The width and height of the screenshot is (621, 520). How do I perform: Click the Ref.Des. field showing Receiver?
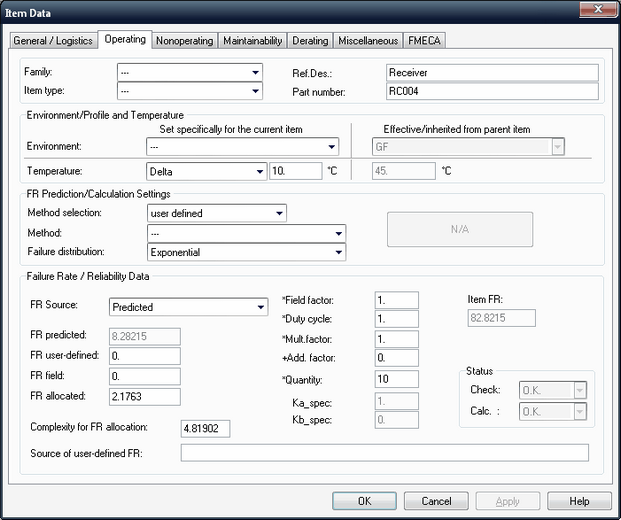click(491, 73)
